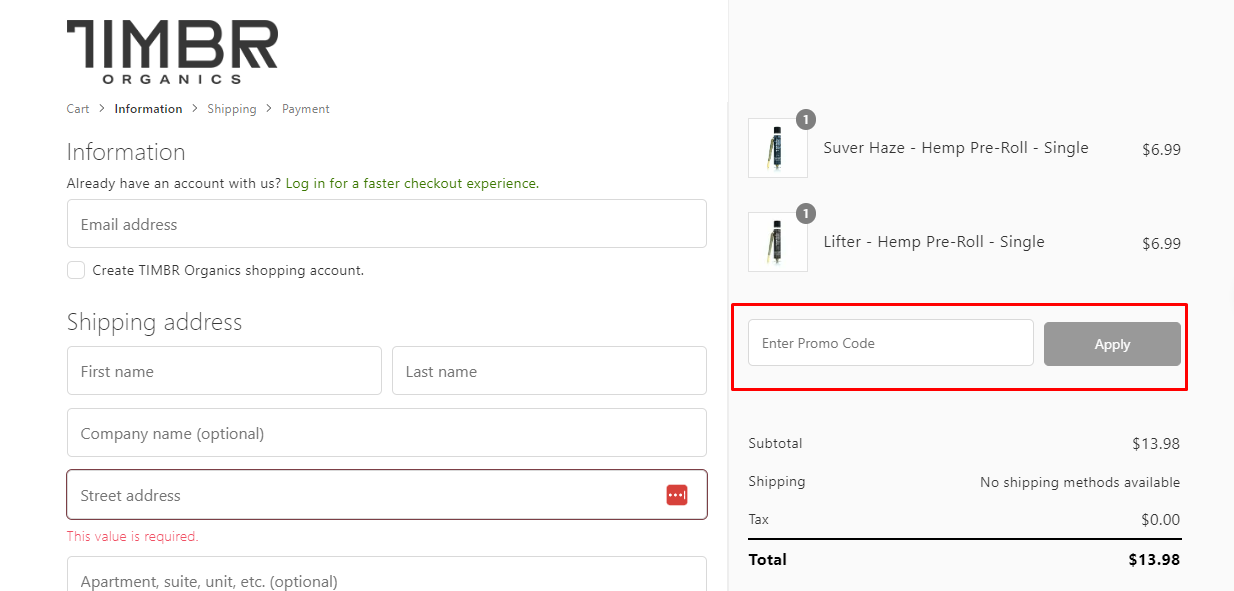
Task: Click the 'This value is required.' error message
Action: (133, 537)
